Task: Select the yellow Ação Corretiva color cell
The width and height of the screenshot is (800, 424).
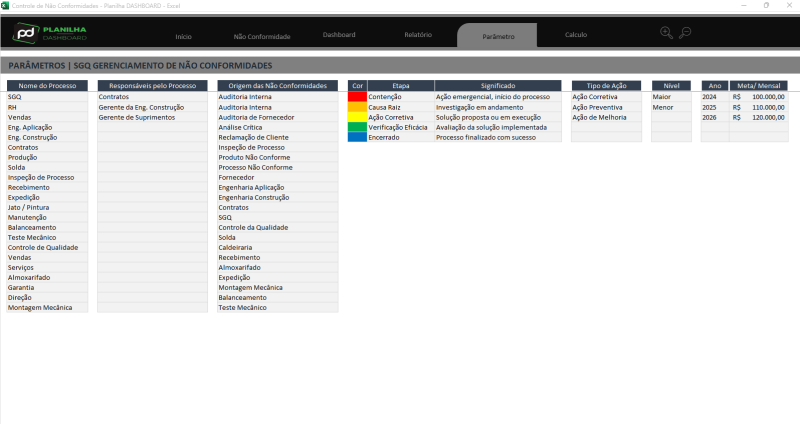Action: (x=356, y=117)
